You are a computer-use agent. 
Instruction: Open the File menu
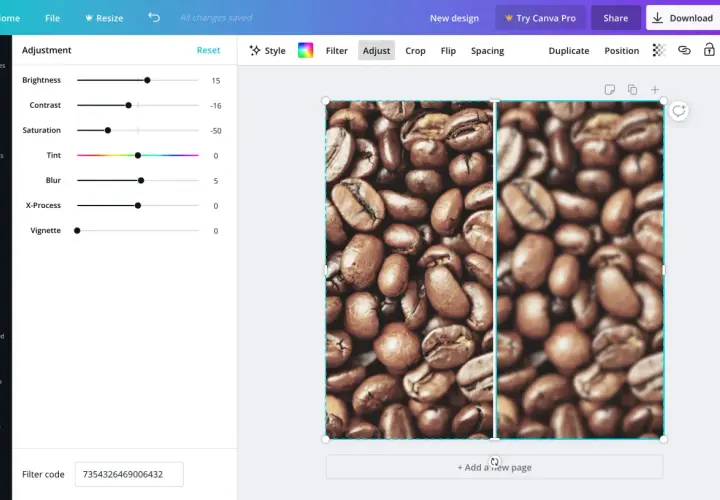pos(52,18)
